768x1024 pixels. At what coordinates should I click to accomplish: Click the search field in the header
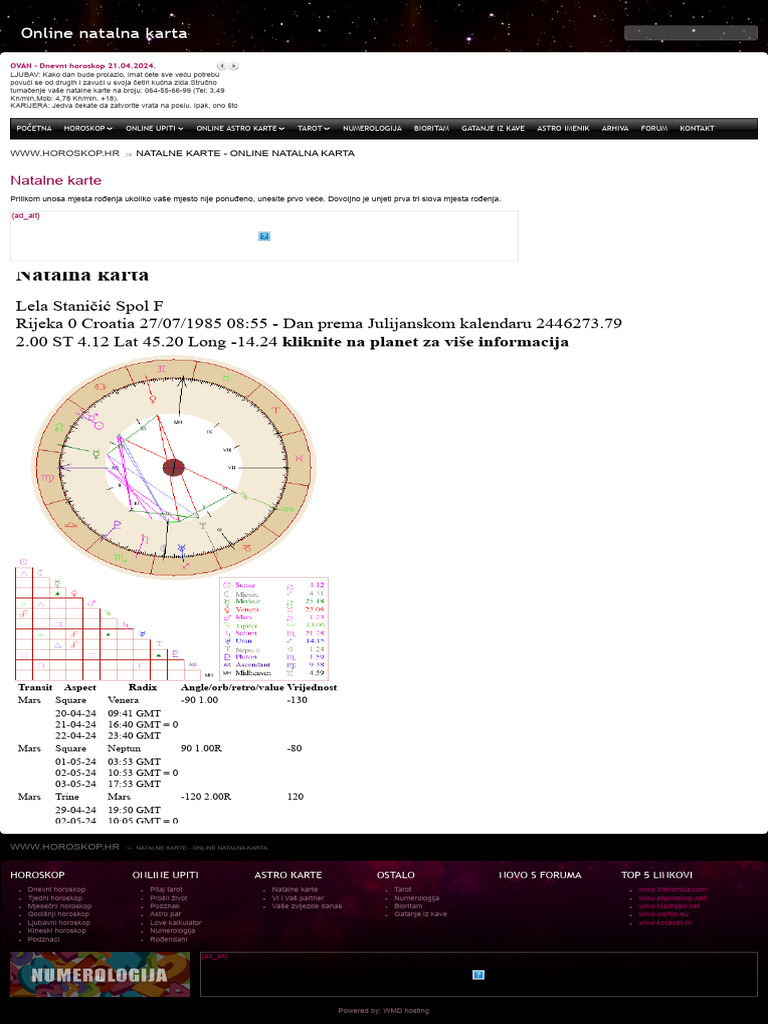[691, 33]
